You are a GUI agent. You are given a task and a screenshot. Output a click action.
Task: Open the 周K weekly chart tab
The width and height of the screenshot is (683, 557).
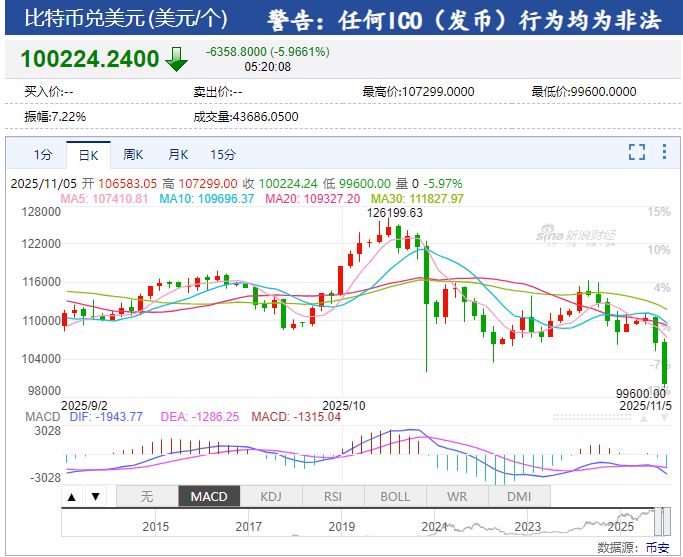pyautogui.click(x=133, y=155)
